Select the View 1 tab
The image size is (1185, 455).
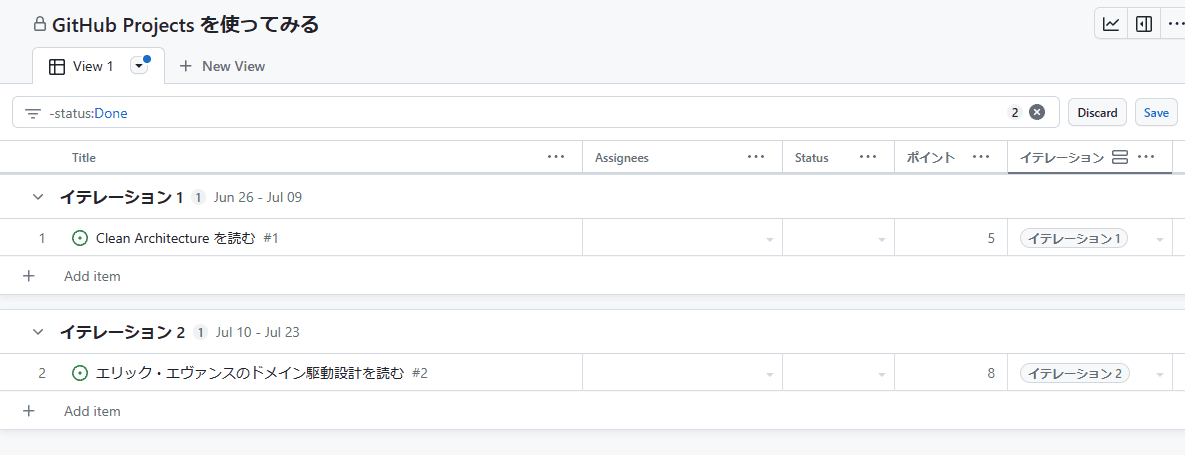coord(84,66)
